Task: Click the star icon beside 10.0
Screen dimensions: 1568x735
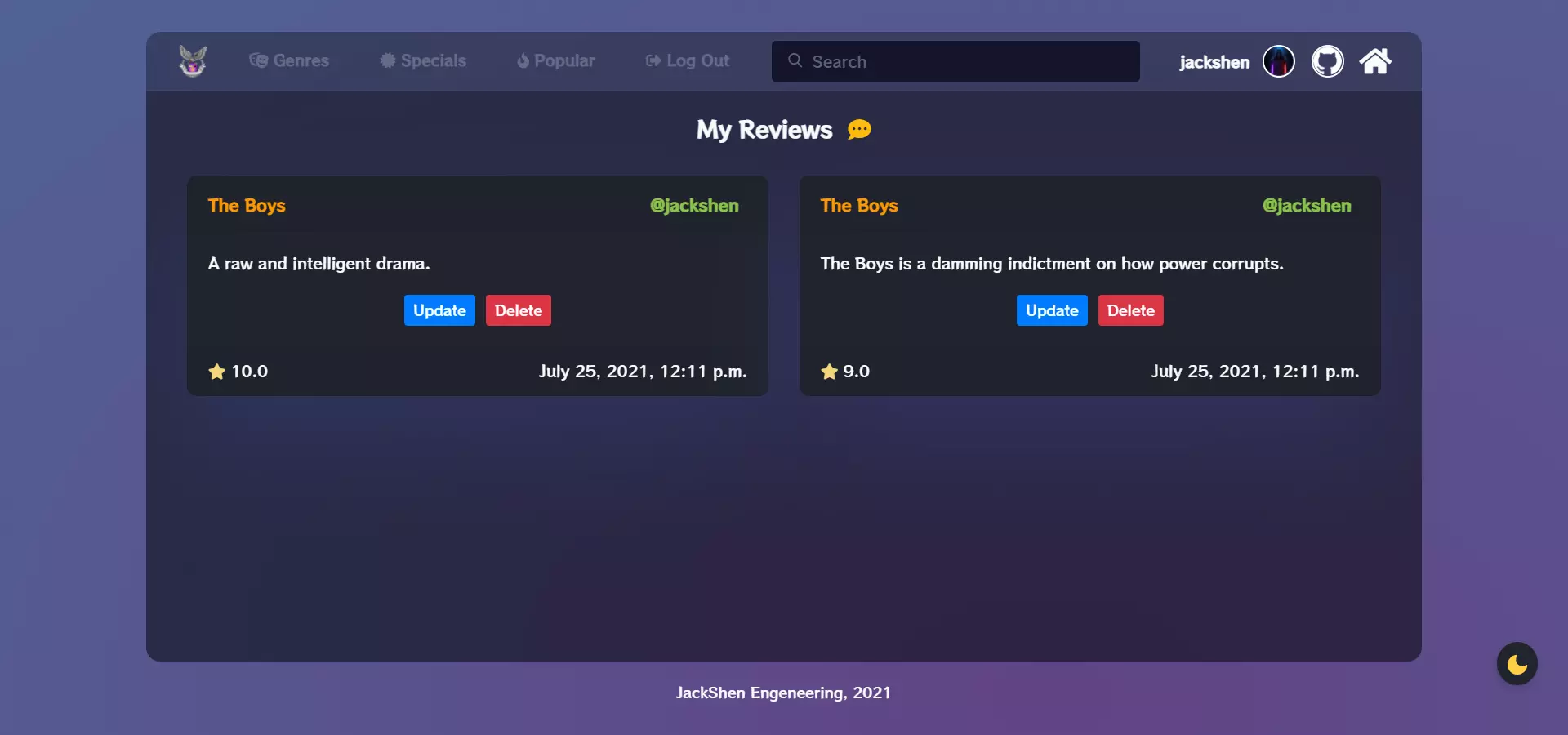Action: click(x=216, y=372)
